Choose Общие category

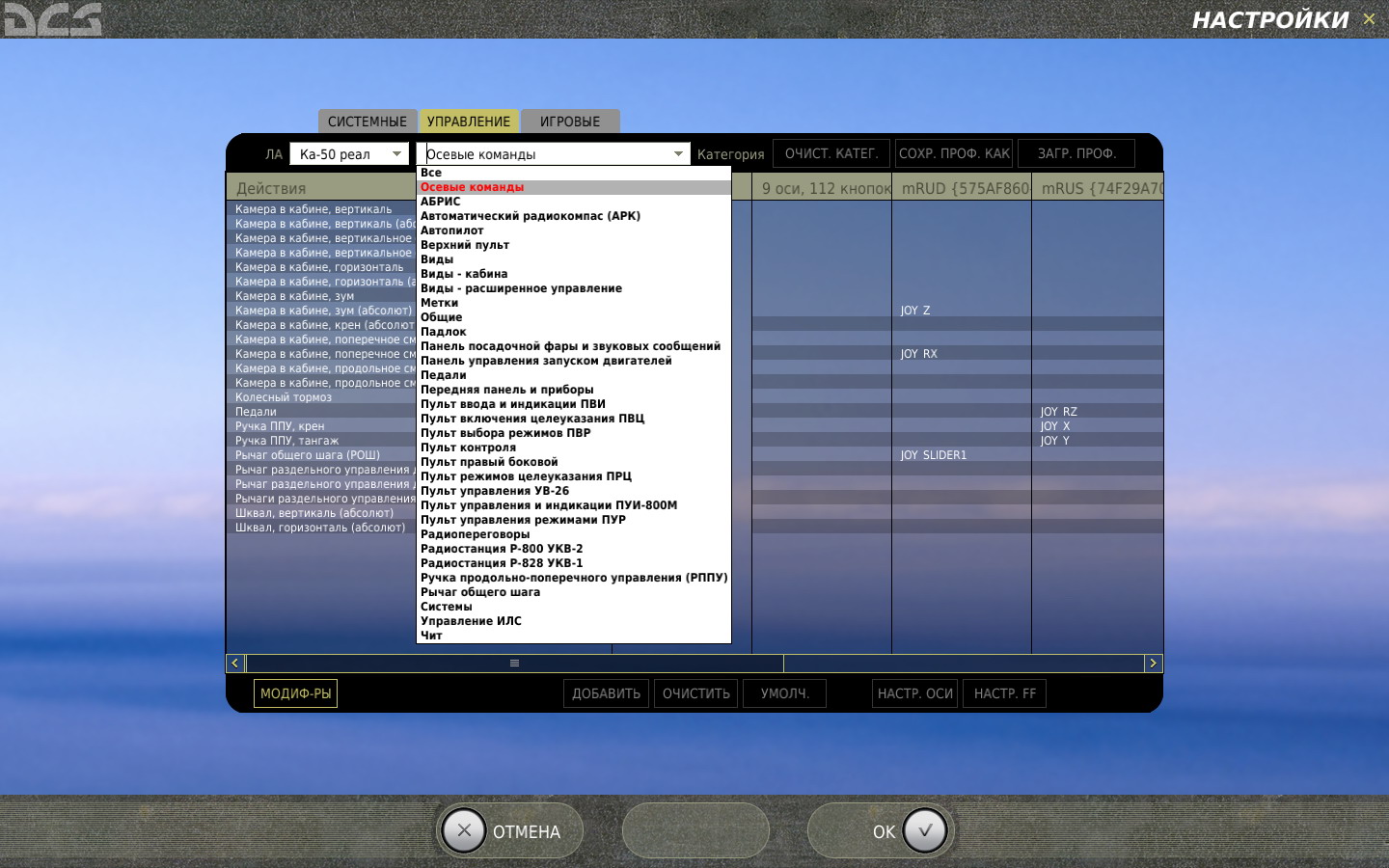(x=574, y=317)
